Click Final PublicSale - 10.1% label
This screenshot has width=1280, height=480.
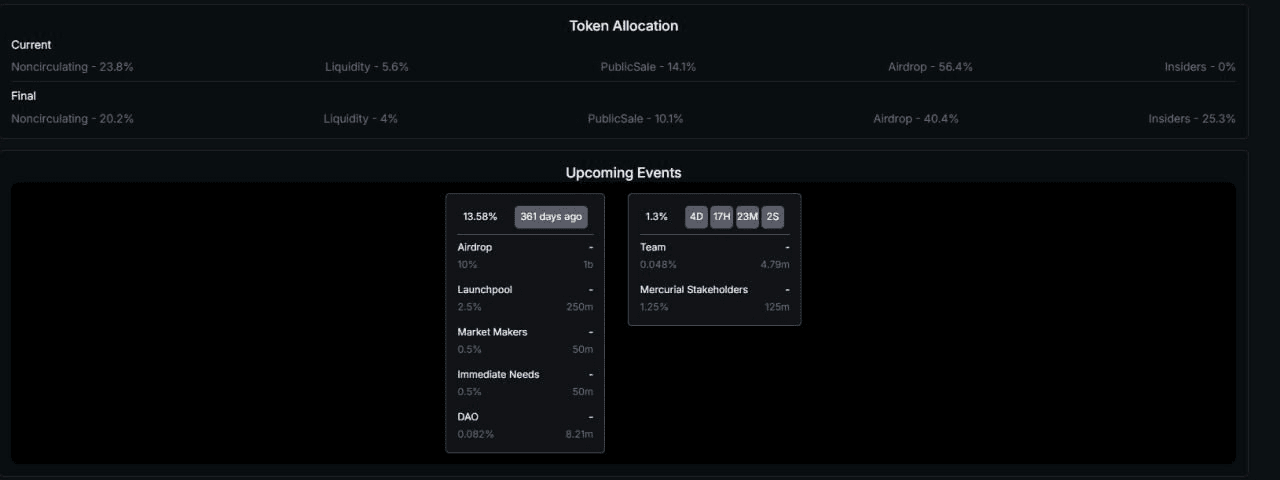click(x=635, y=118)
